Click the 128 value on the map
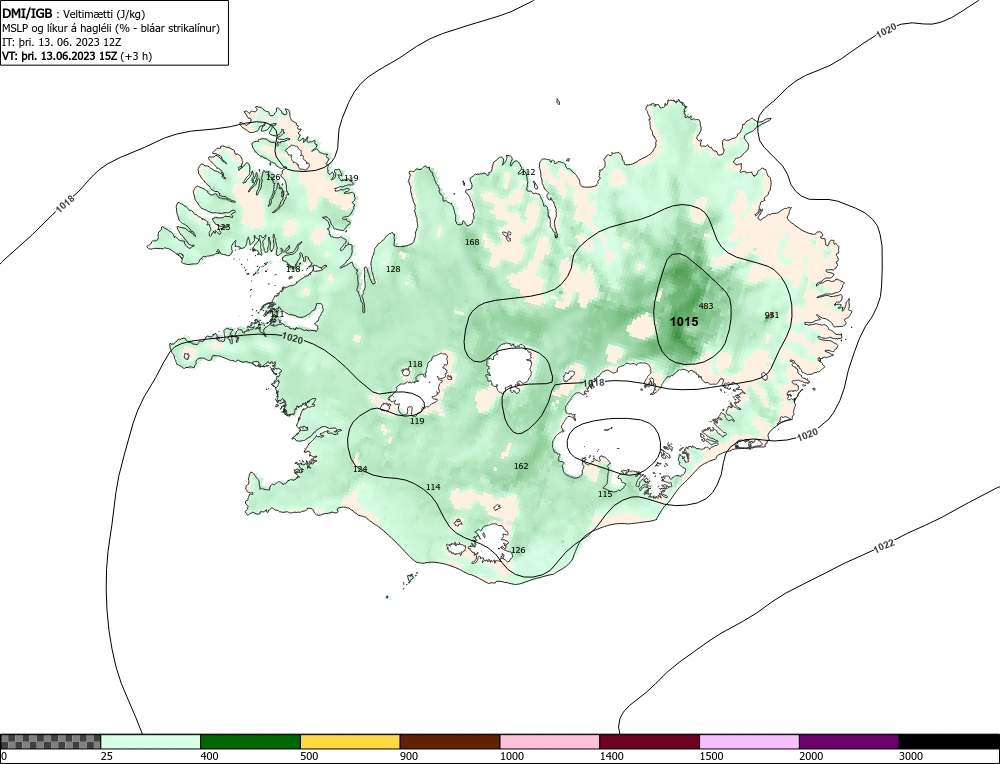This screenshot has height=764, width=1000. click(393, 269)
